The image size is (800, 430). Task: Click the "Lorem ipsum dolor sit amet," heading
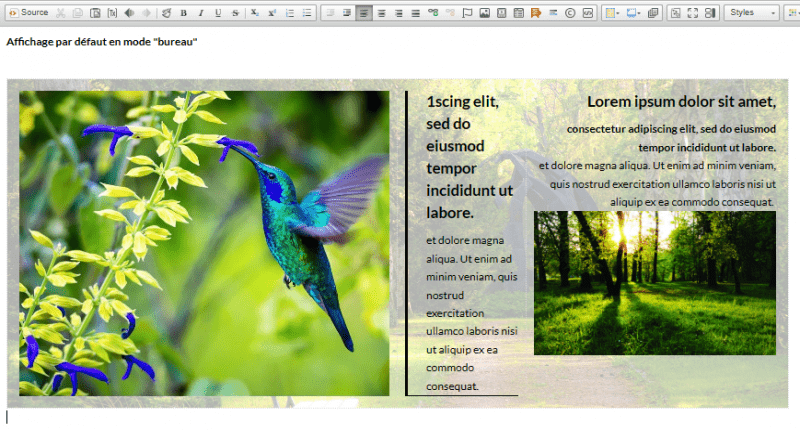[681, 101]
